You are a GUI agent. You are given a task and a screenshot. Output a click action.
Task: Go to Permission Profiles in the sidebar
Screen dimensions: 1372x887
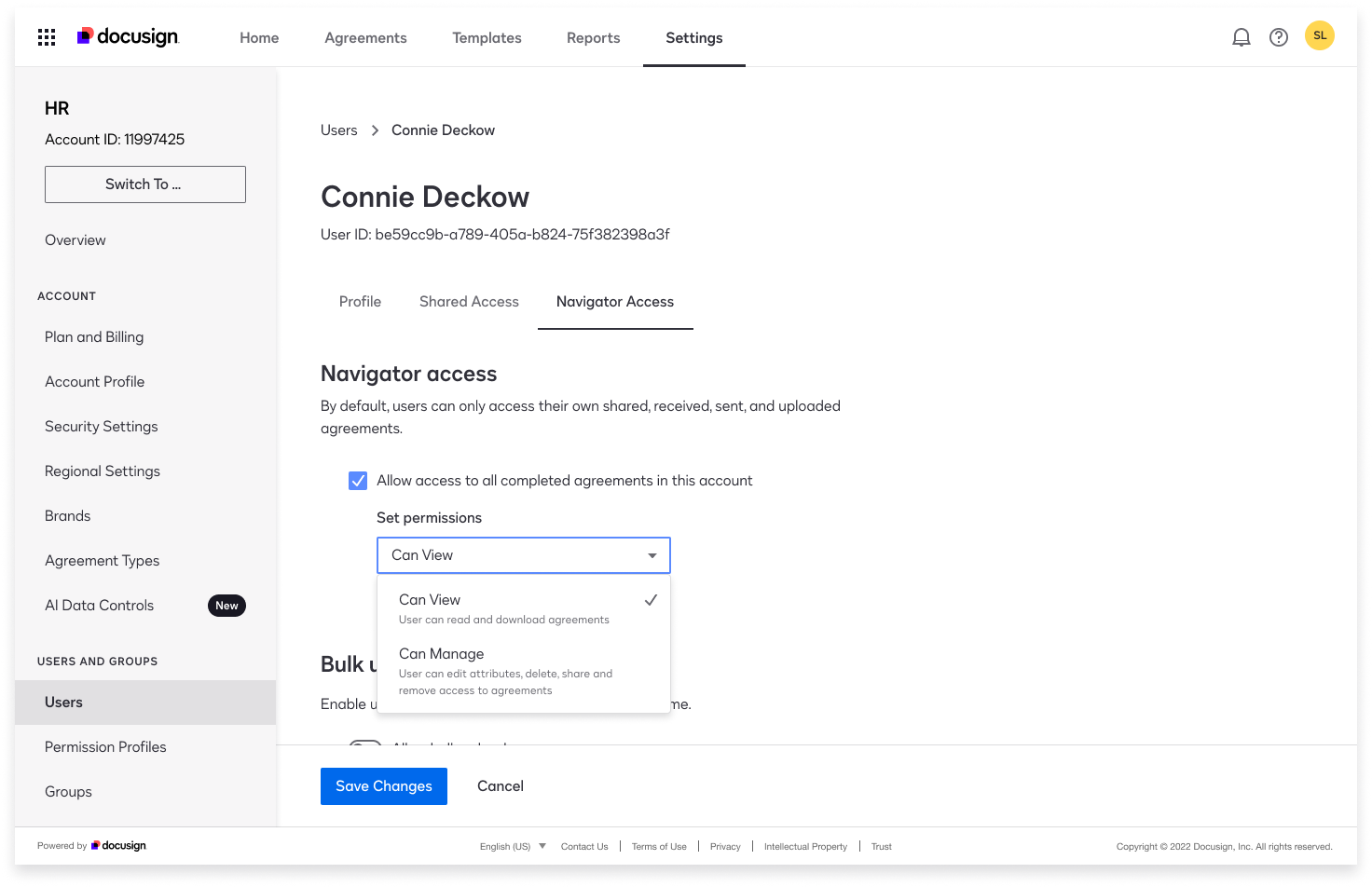point(104,746)
